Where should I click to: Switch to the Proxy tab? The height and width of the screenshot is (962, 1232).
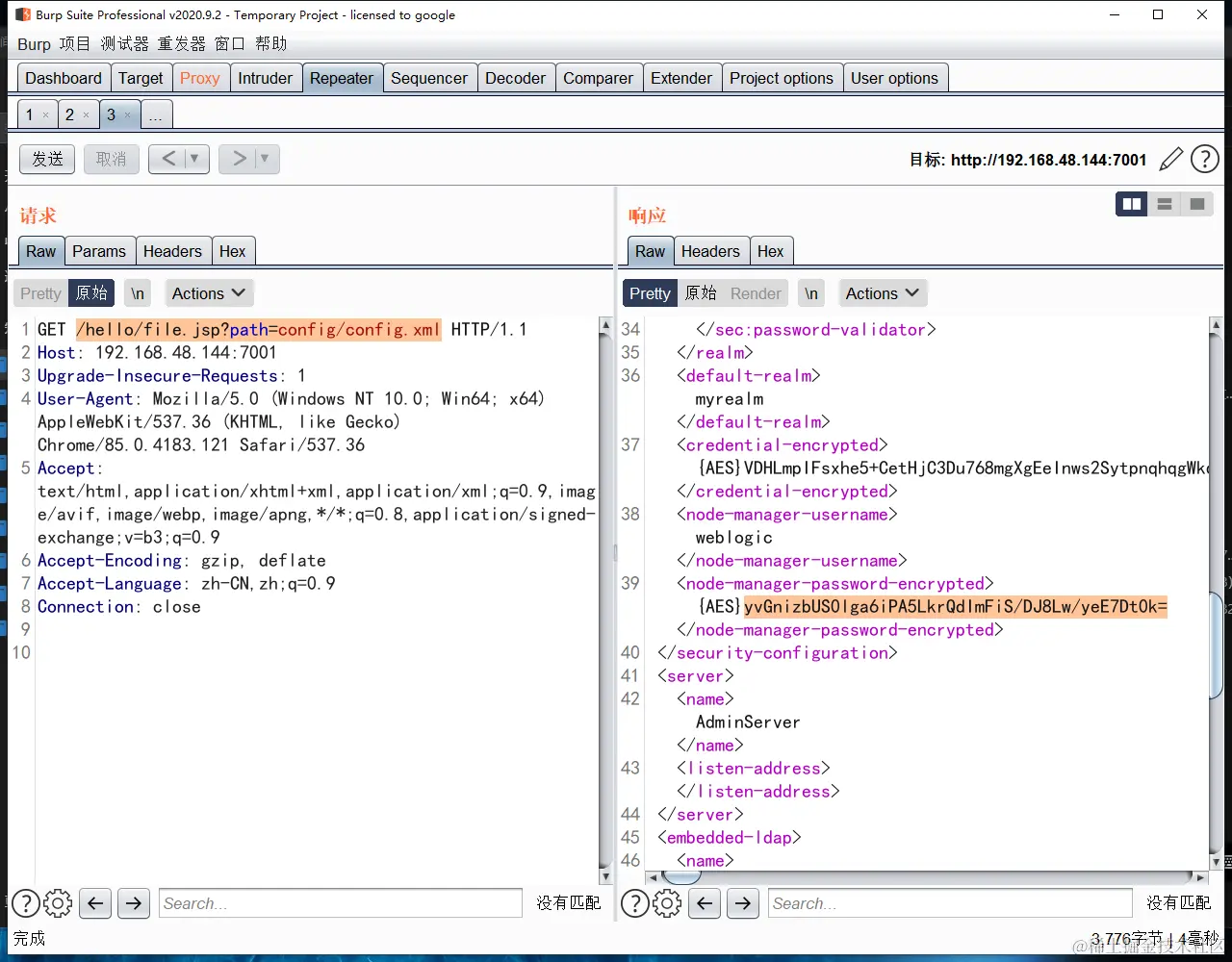(199, 78)
